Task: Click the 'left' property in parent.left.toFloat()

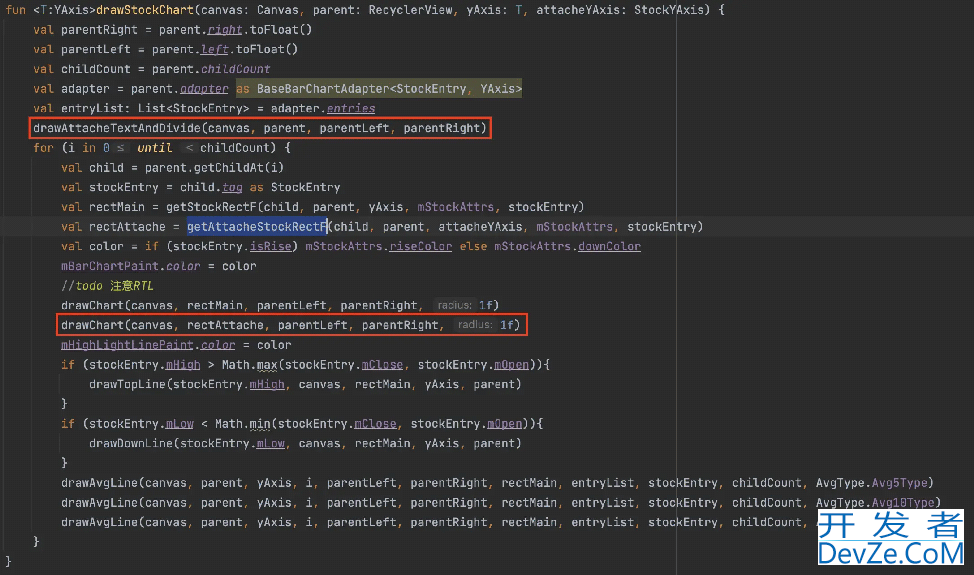Action: 214,50
